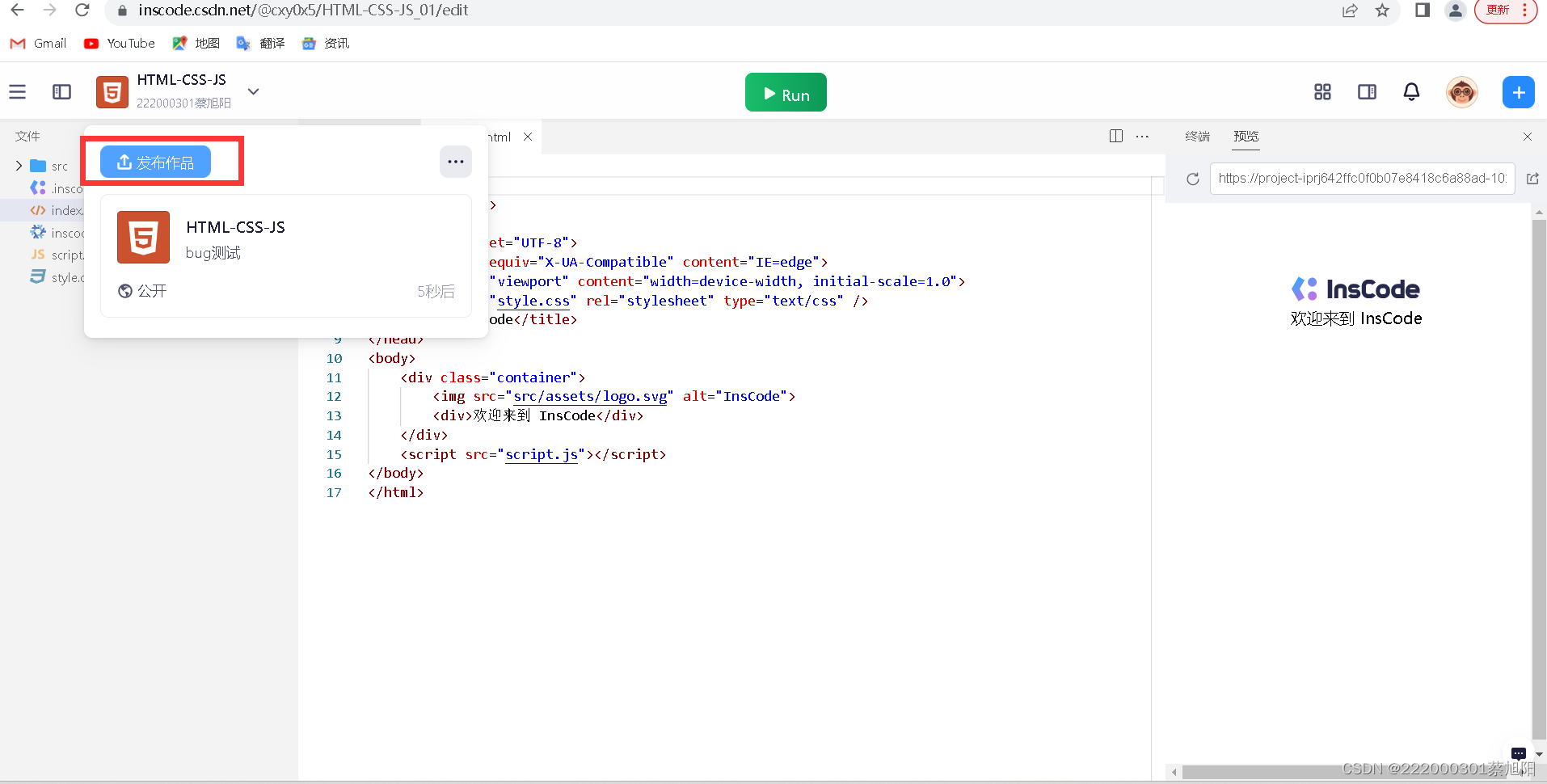1547x784 pixels.
Task: Open the apps grid icon
Action: point(1322,92)
